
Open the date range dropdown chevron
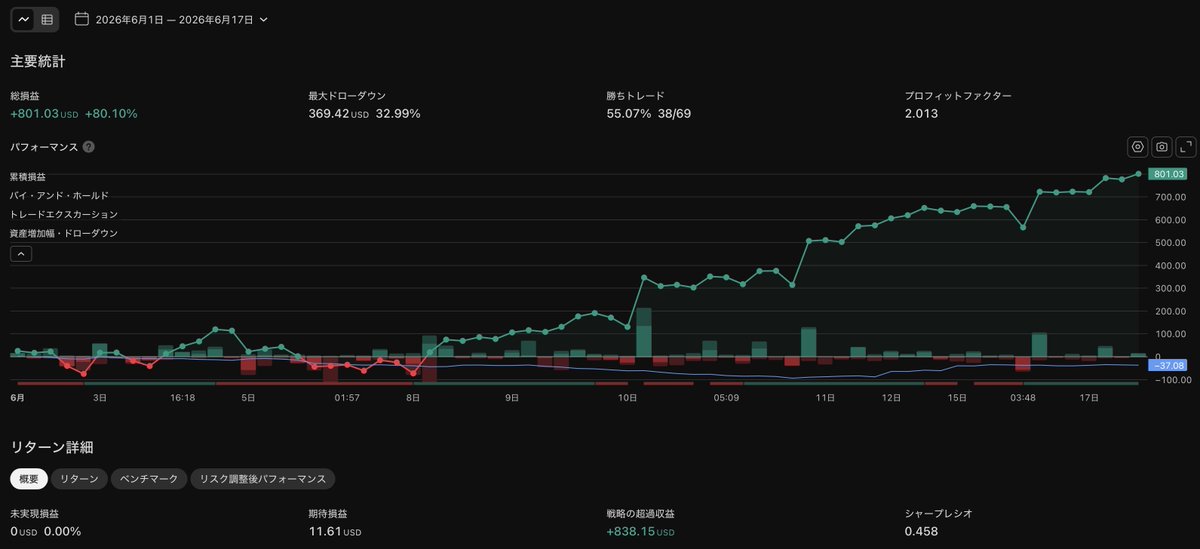point(263,19)
